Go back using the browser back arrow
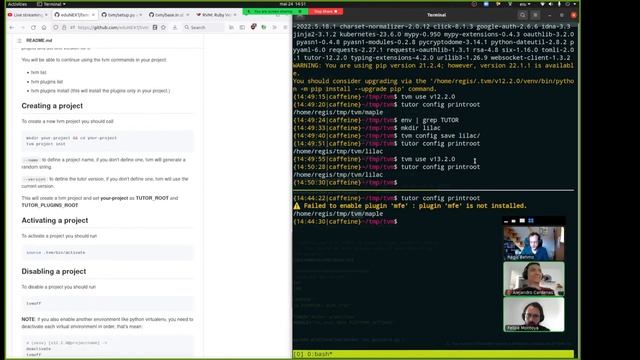 point(12,27)
